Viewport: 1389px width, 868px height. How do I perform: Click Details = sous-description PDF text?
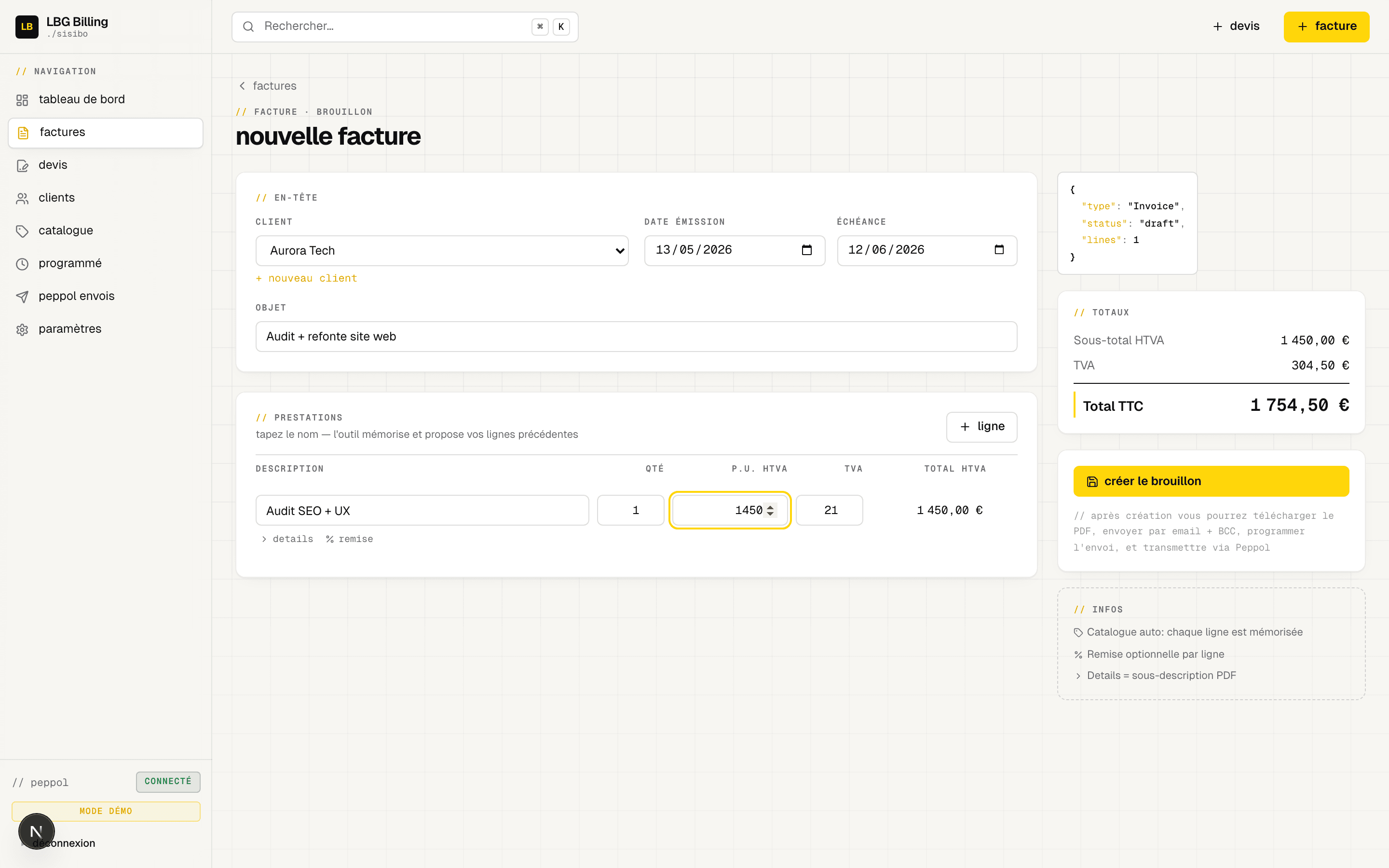[1161, 676]
